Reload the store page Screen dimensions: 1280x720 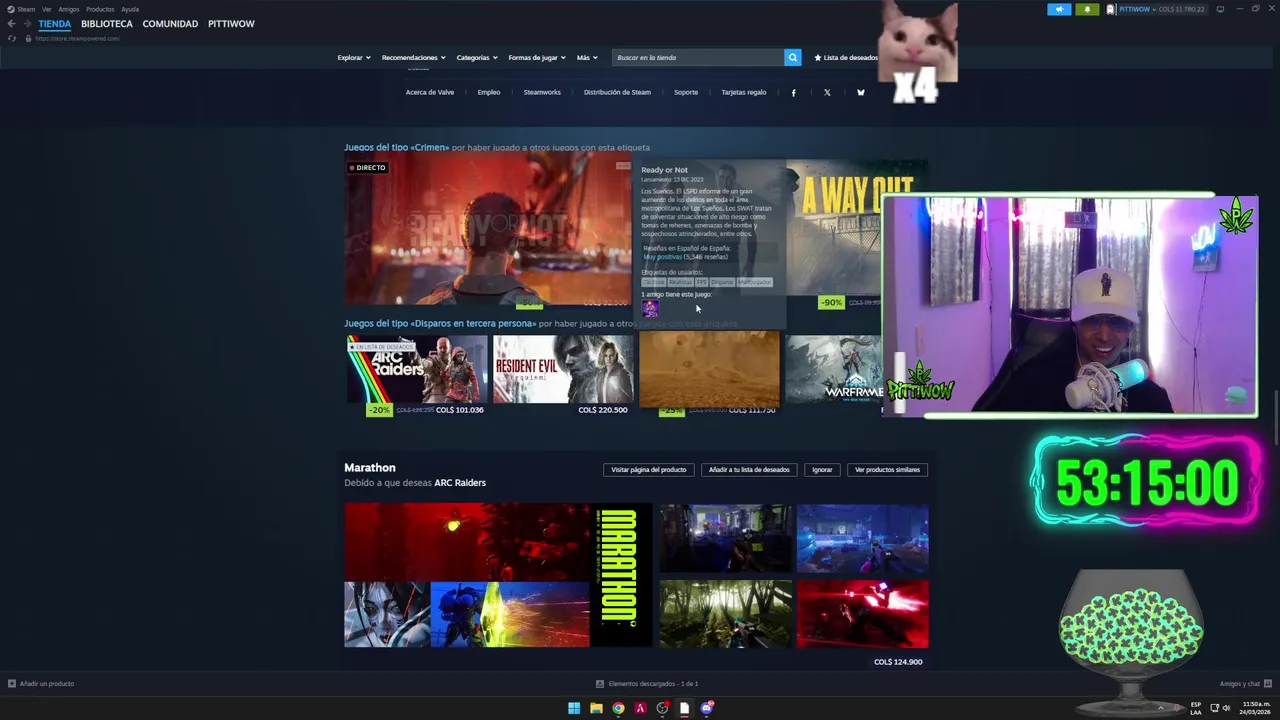(x=11, y=38)
